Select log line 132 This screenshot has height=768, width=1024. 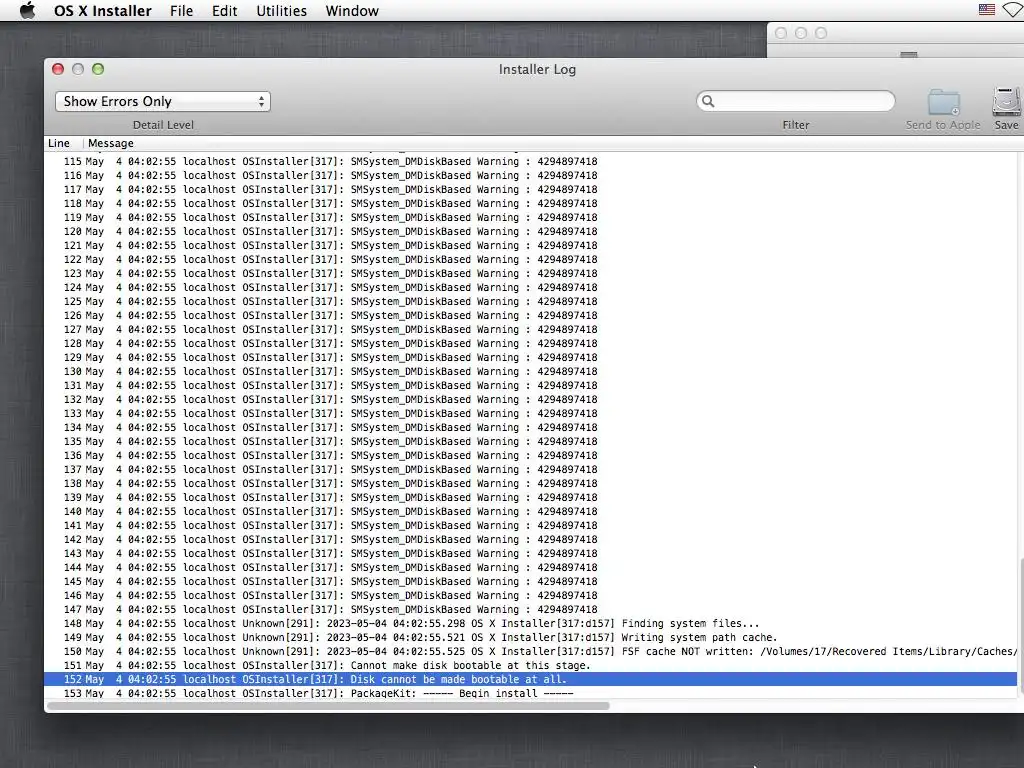pos(530,400)
